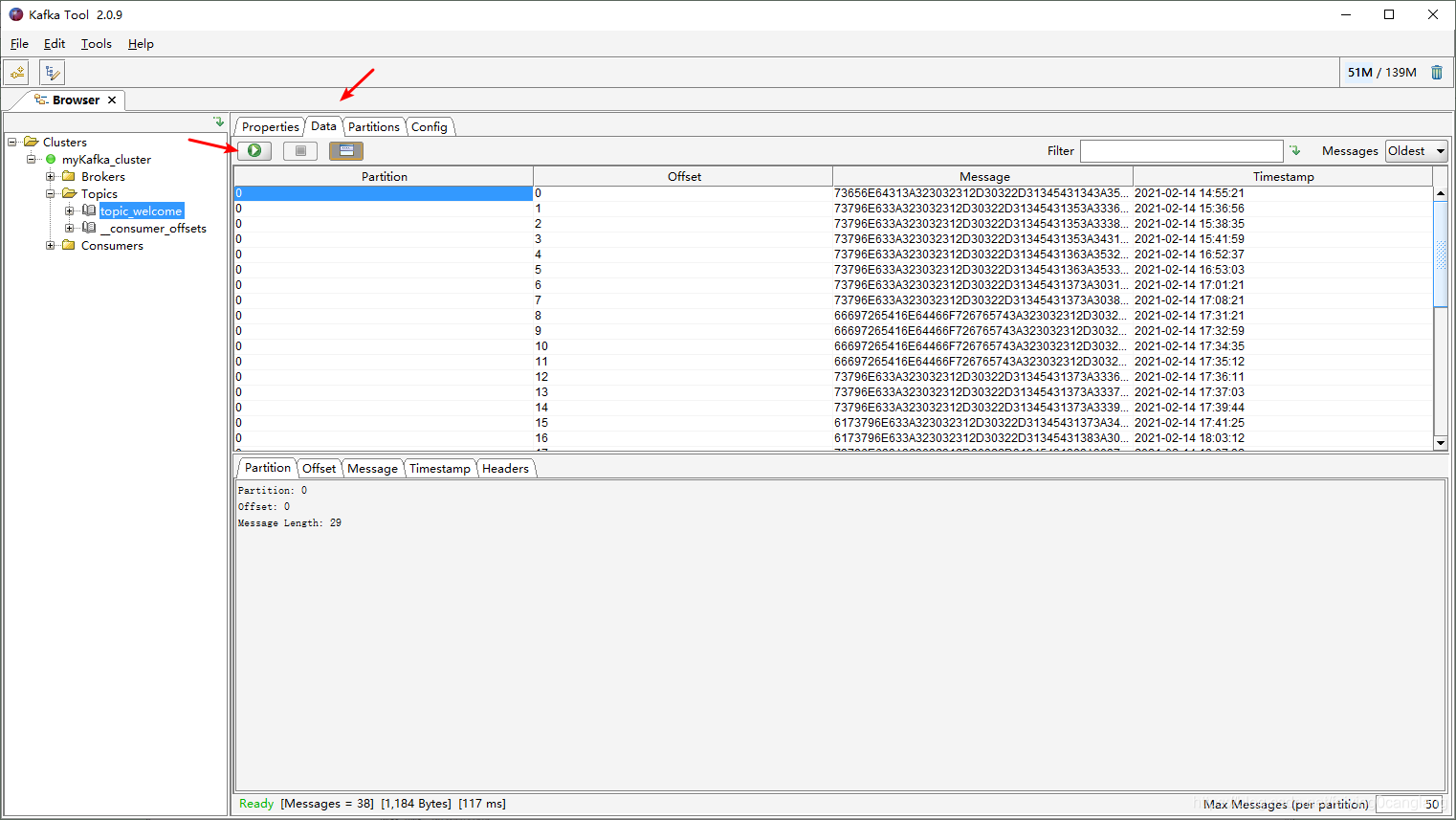Image resolution: width=1456 pixels, height=820 pixels.
Task: Select the __consumer_offsets topic
Action: 152,228
